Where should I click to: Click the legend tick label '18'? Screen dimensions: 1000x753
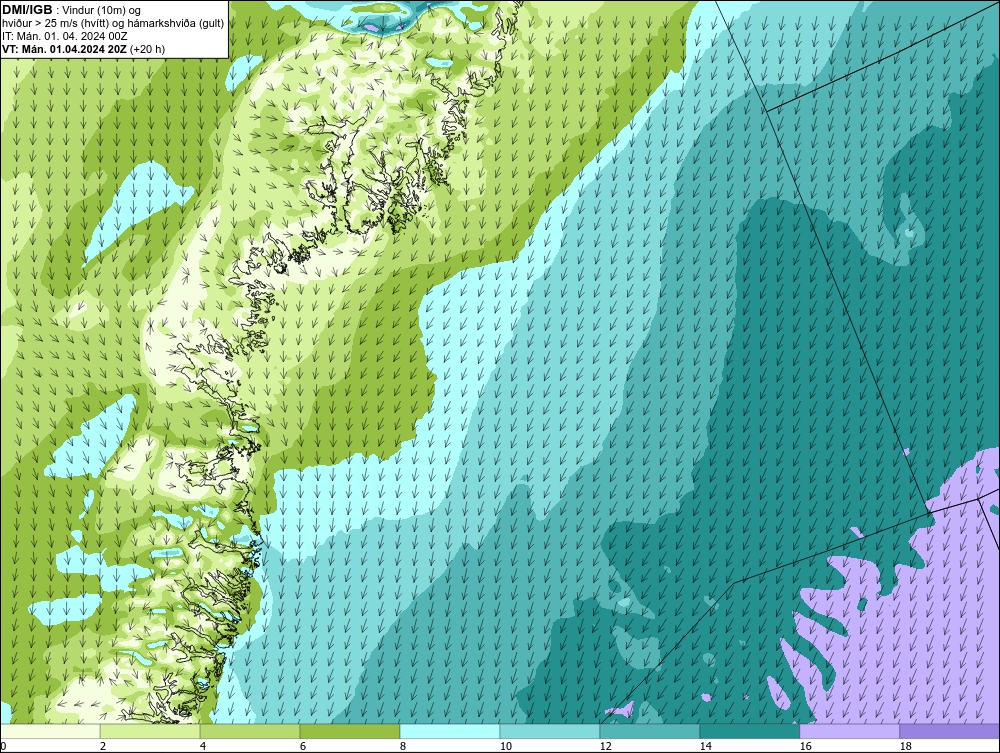click(x=905, y=746)
